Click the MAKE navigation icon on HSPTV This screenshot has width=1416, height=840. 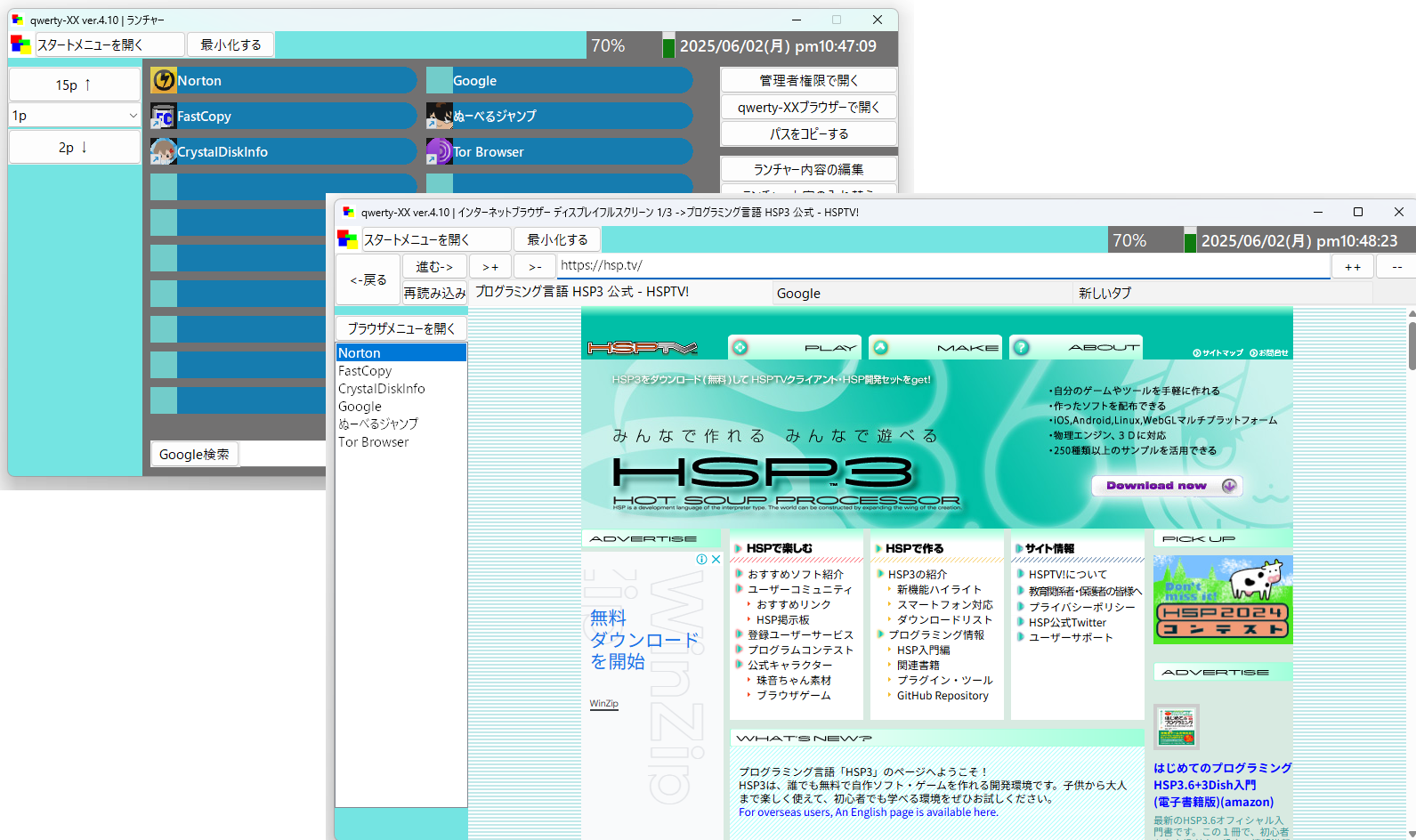tap(881, 348)
